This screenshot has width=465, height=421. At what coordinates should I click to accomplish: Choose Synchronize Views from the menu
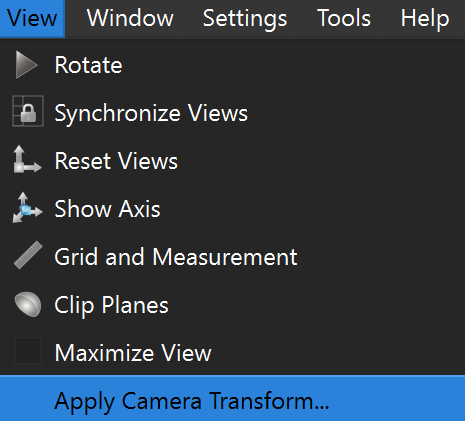(151, 113)
